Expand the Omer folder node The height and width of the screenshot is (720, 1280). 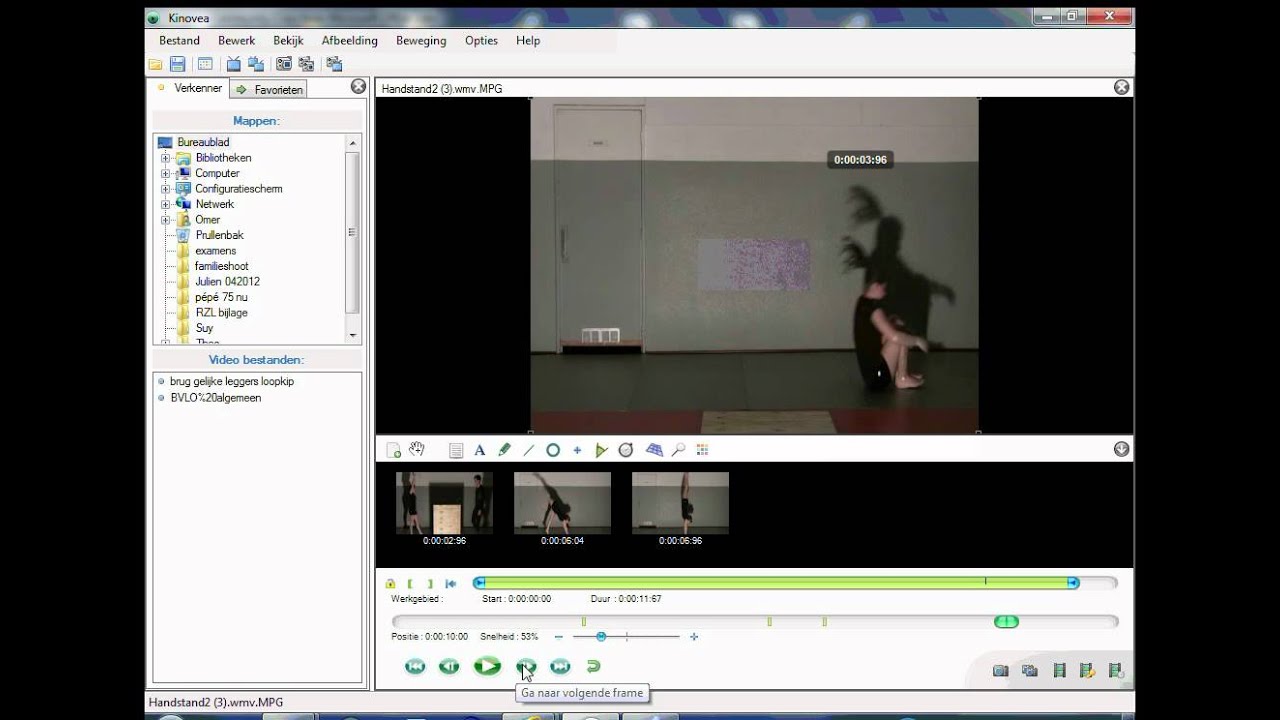pyautogui.click(x=166, y=220)
